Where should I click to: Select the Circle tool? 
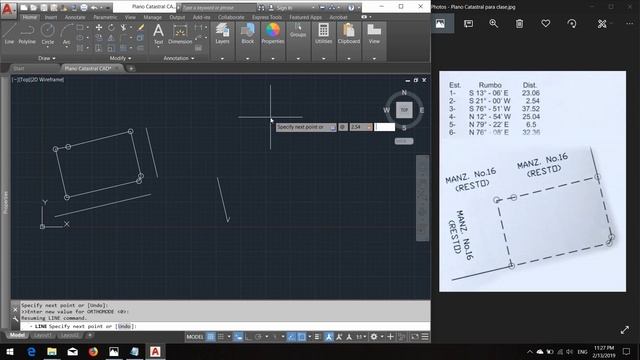pos(48,33)
